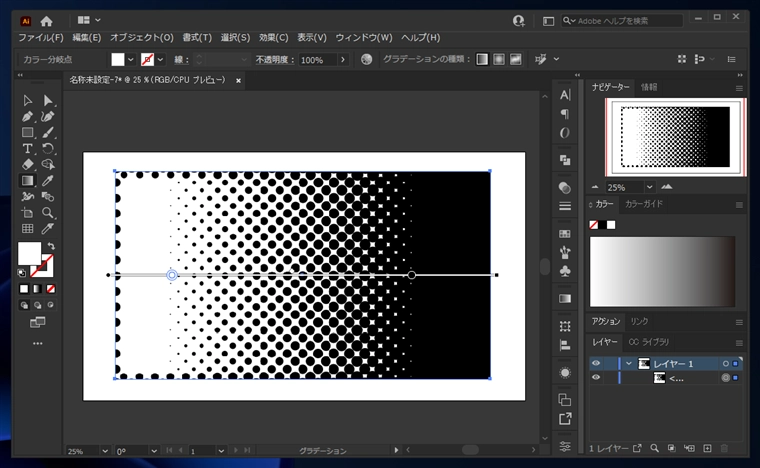
Task: Open the ファイル(F) menu
Action: (41, 37)
